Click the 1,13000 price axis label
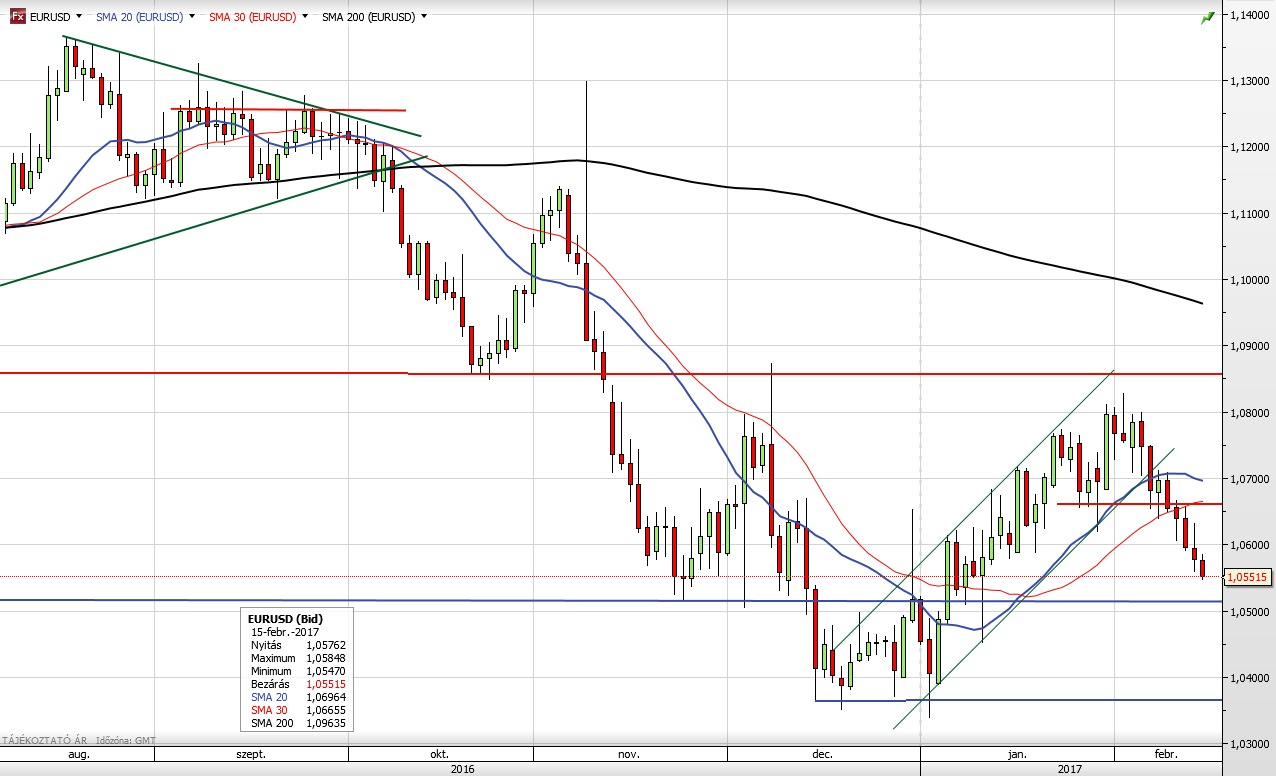 pos(1249,81)
